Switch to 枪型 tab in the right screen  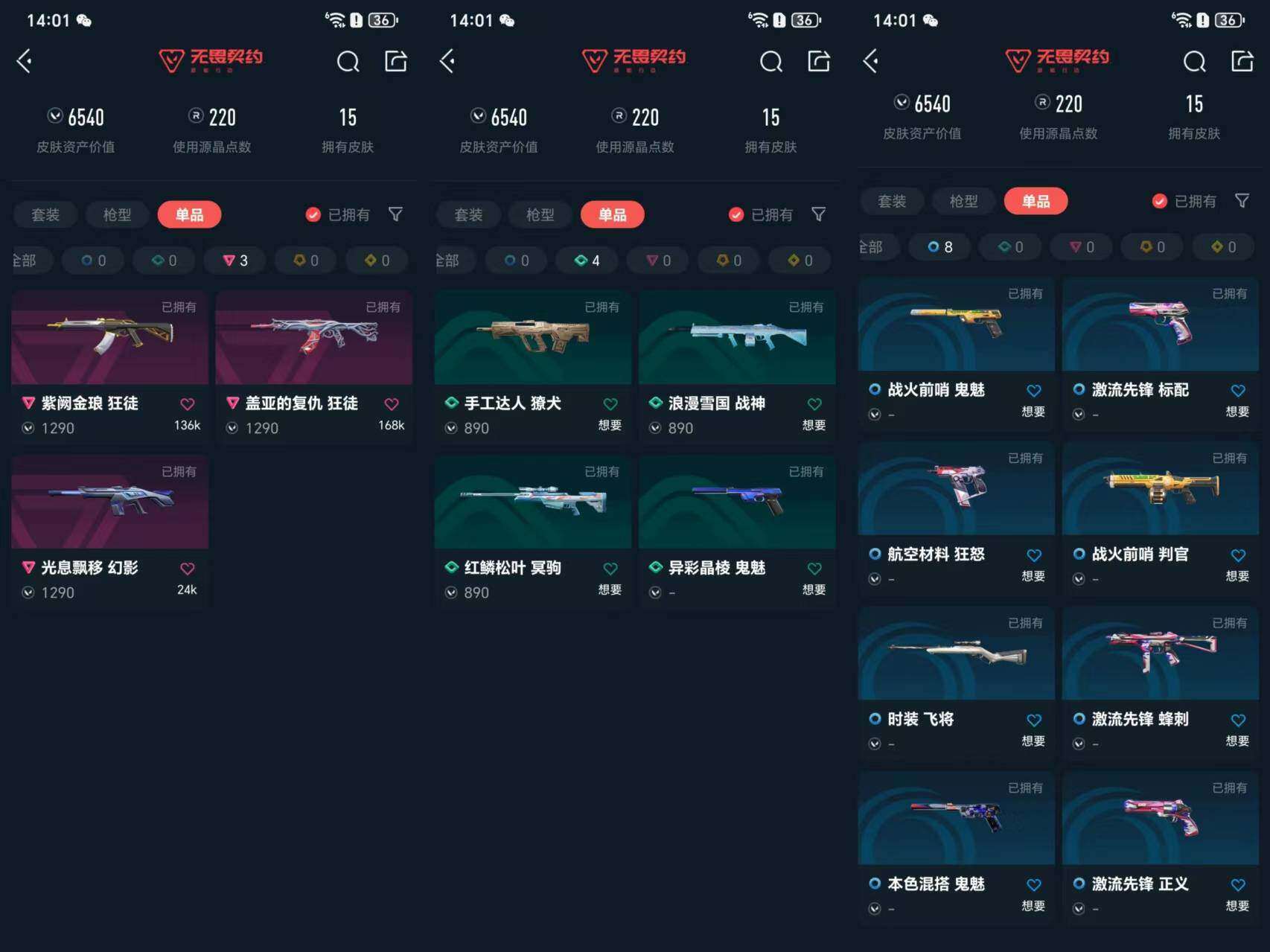(x=964, y=201)
